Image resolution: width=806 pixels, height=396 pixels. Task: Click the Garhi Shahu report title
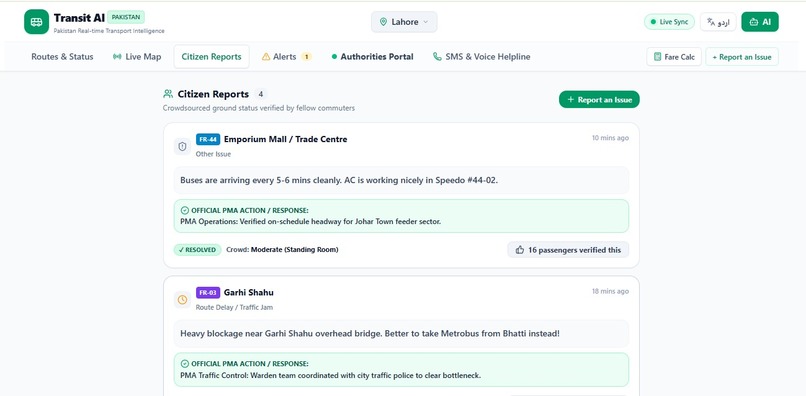tap(249, 293)
